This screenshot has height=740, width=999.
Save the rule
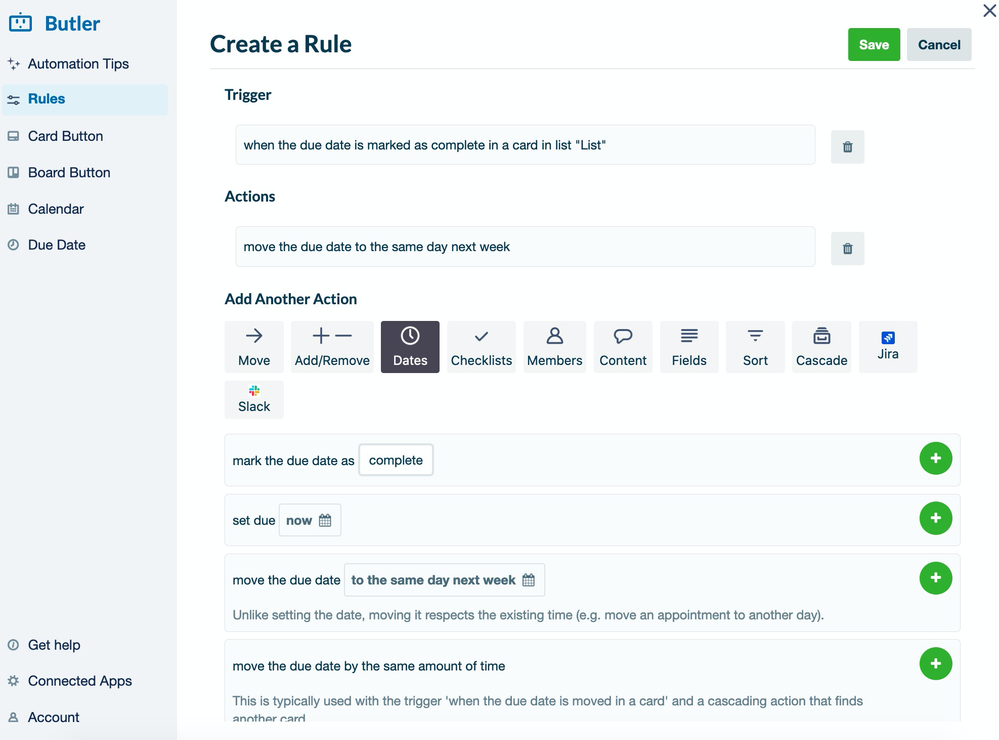[x=873, y=45]
